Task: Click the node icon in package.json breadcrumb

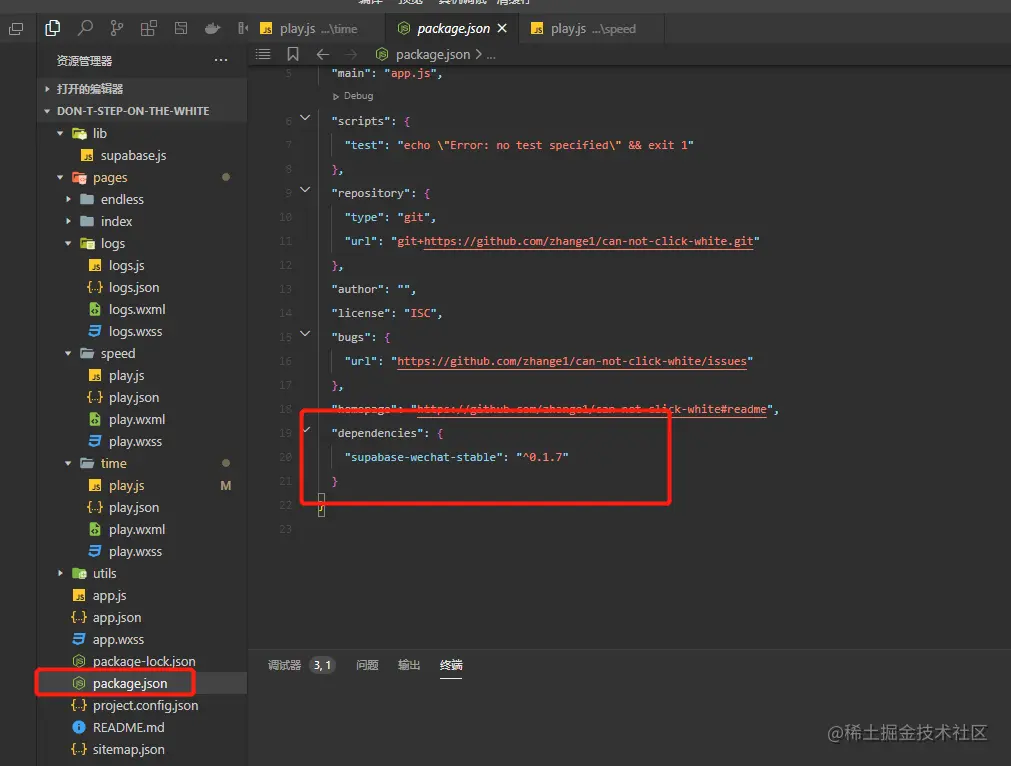Action: (x=382, y=54)
